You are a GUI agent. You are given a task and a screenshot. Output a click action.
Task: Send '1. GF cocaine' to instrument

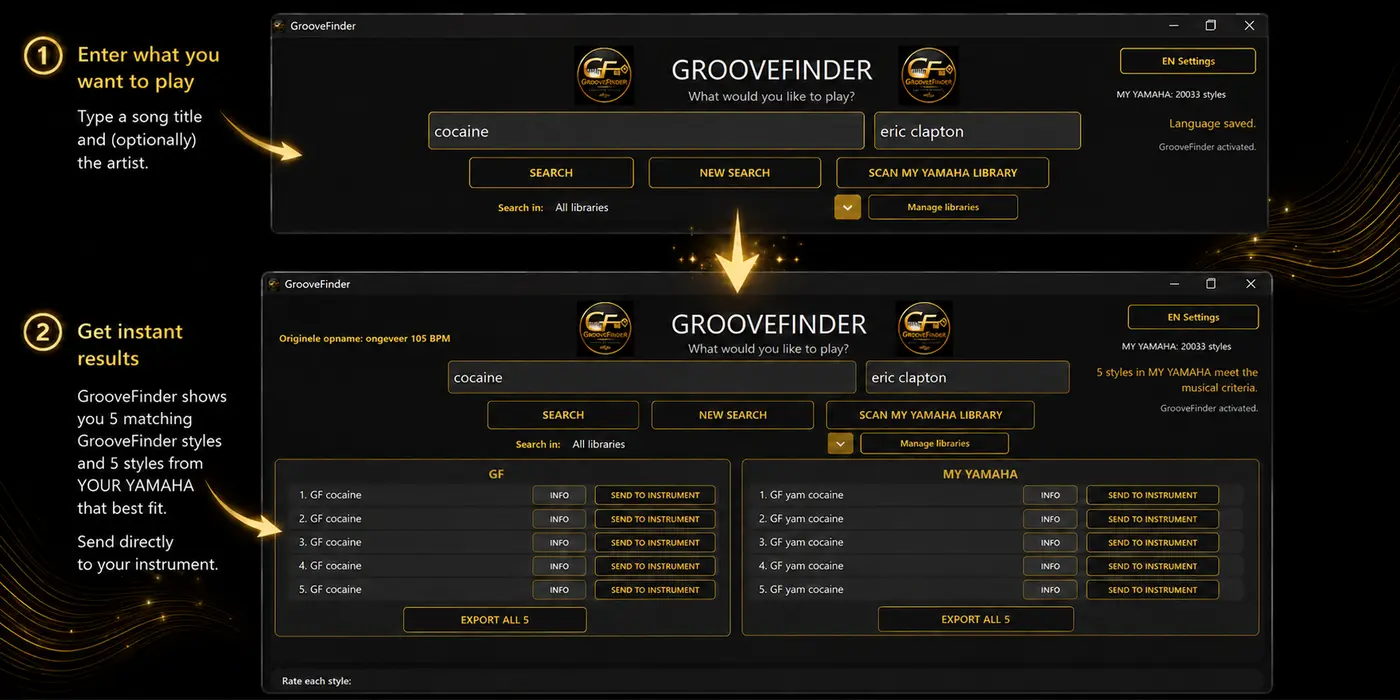[x=655, y=495]
